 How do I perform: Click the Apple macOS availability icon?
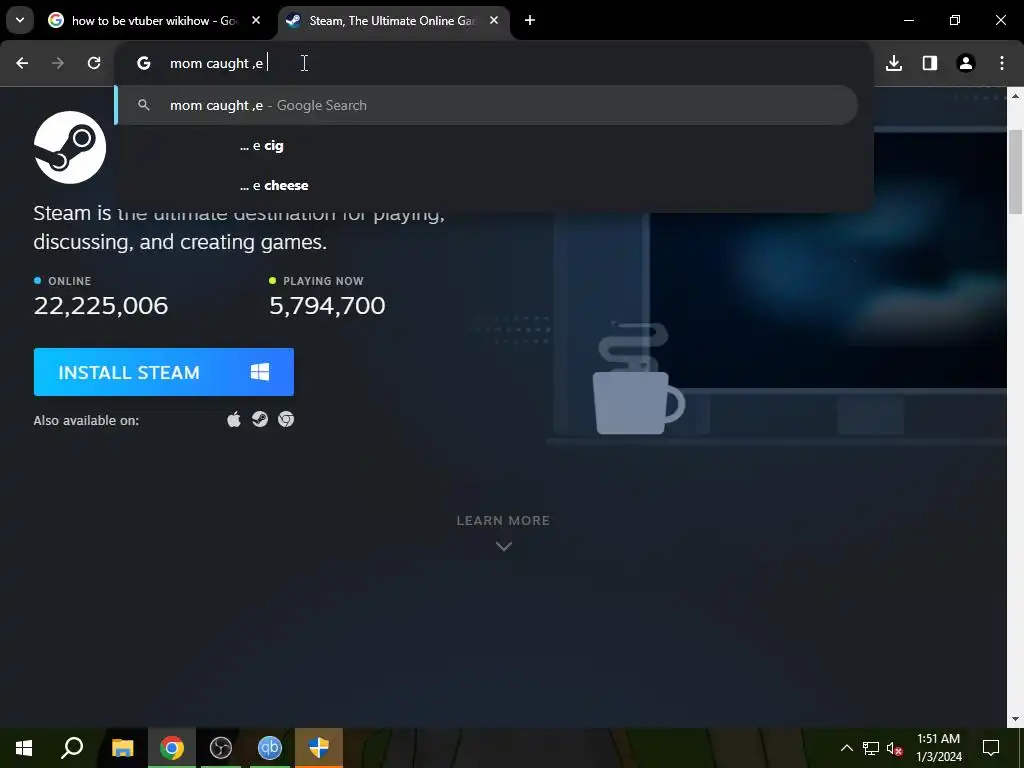[234, 419]
